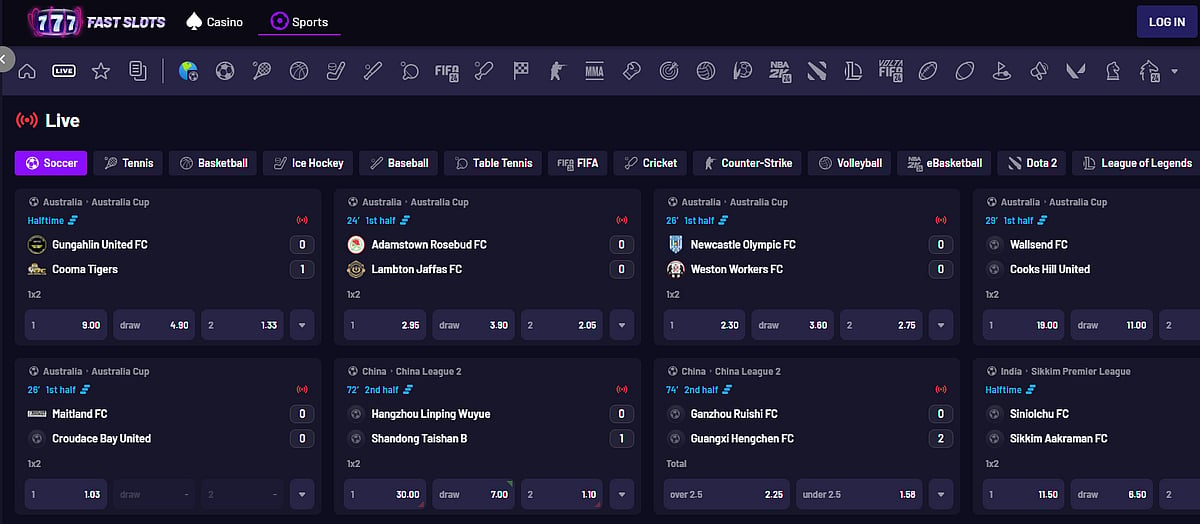Select the Volleyball live filter tab
The height and width of the screenshot is (524, 1200).
(x=849, y=163)
